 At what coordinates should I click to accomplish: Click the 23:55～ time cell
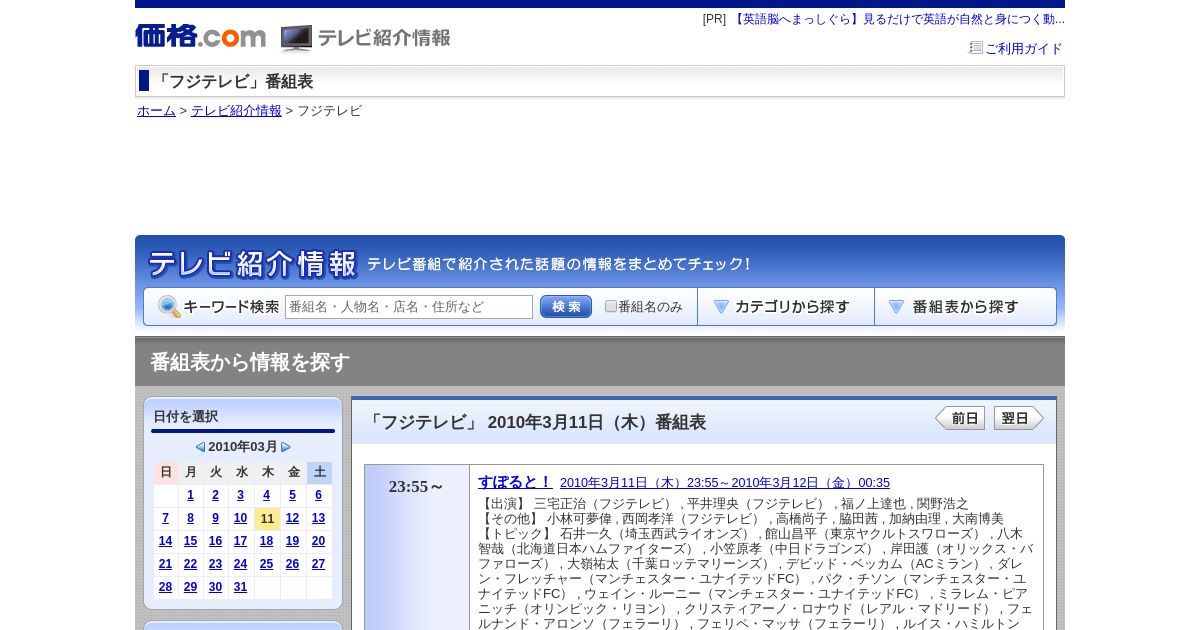click(417, 487)
